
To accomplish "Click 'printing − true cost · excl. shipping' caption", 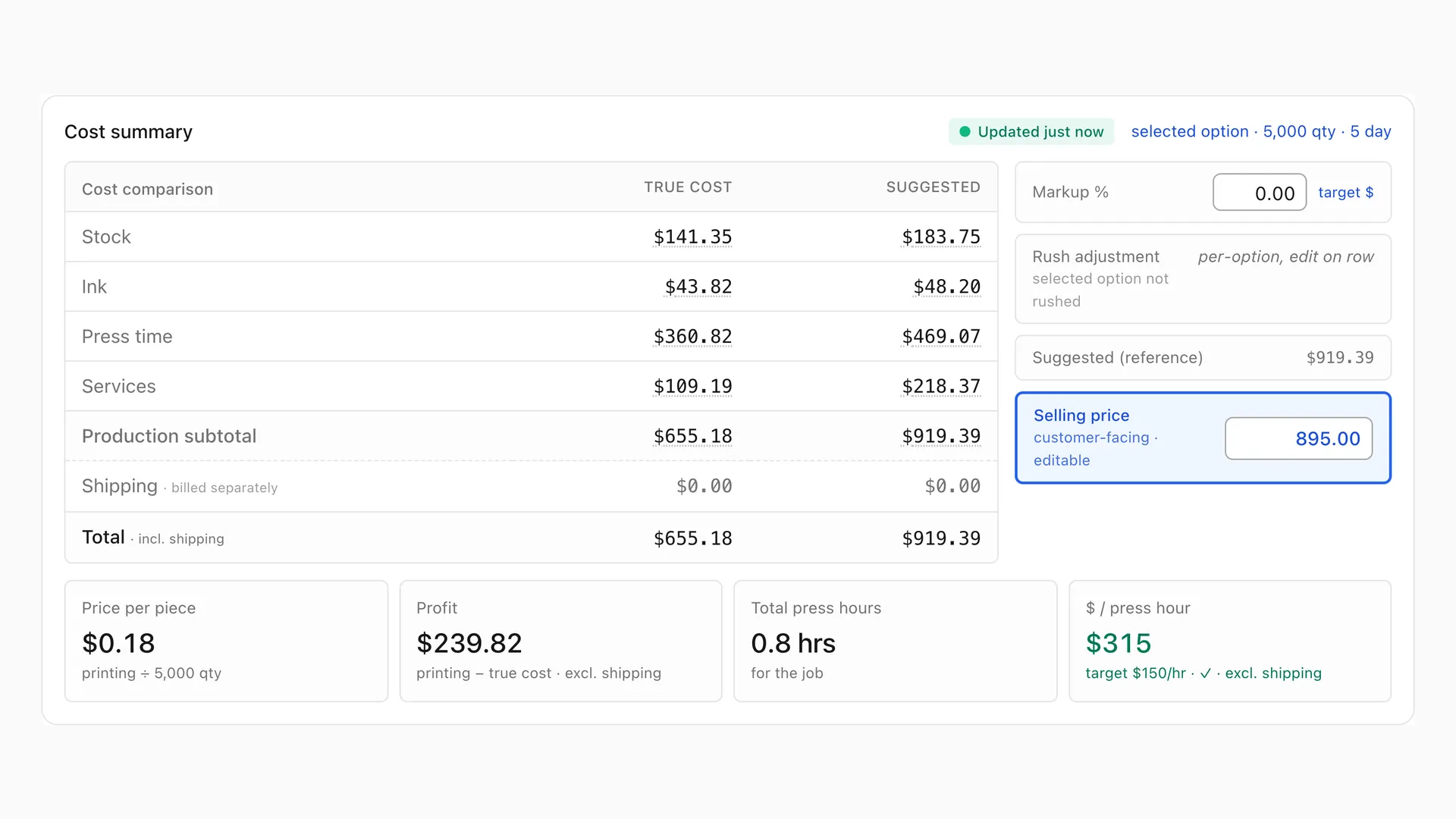I will (x=538, y=673).
